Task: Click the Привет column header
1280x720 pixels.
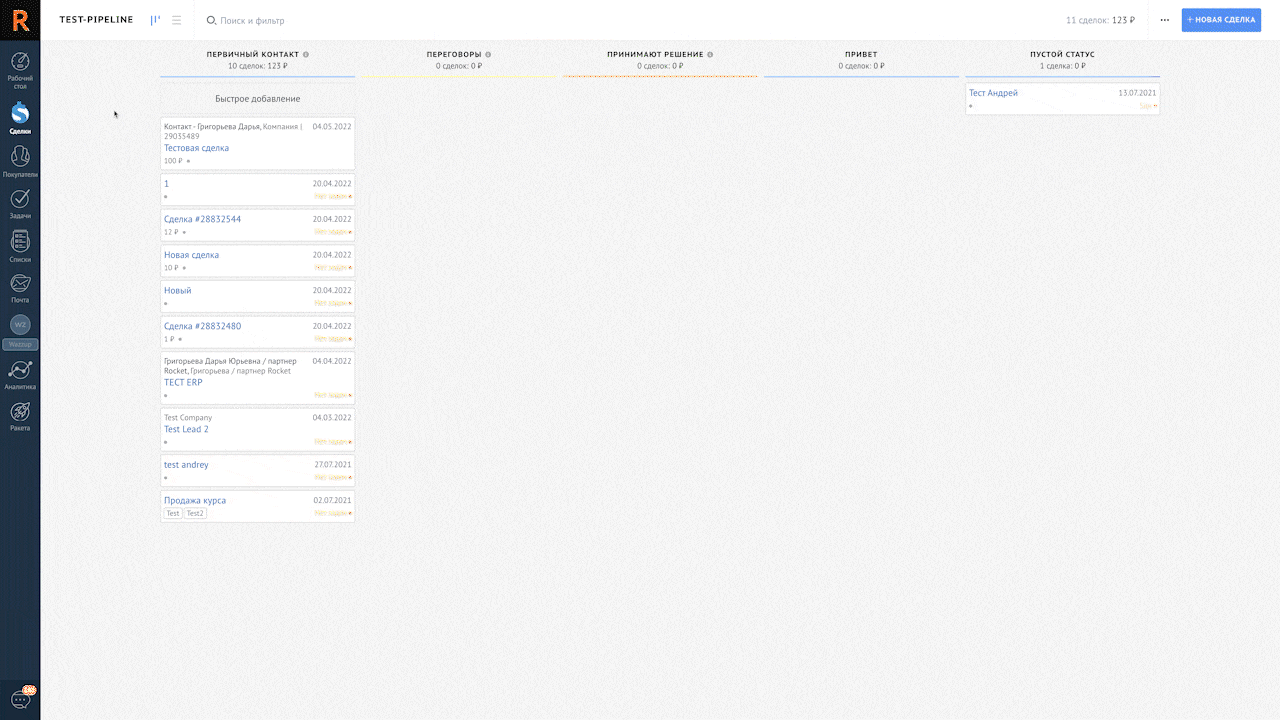Action: pyautogui.click(x=860, y=55)
